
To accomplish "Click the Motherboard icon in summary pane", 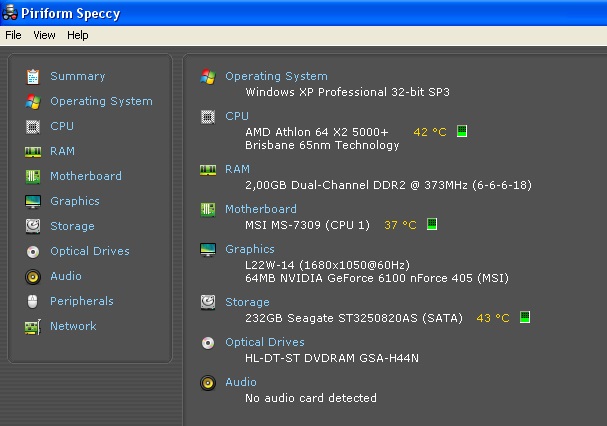I will coord(208,210).
